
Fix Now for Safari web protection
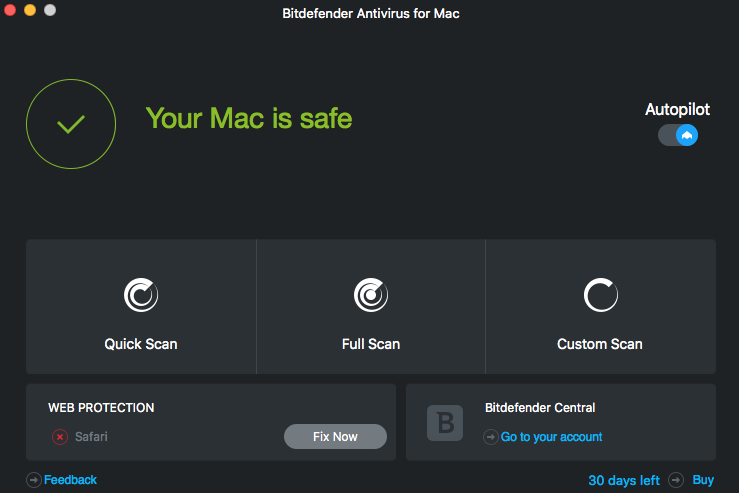pos(335,436)
